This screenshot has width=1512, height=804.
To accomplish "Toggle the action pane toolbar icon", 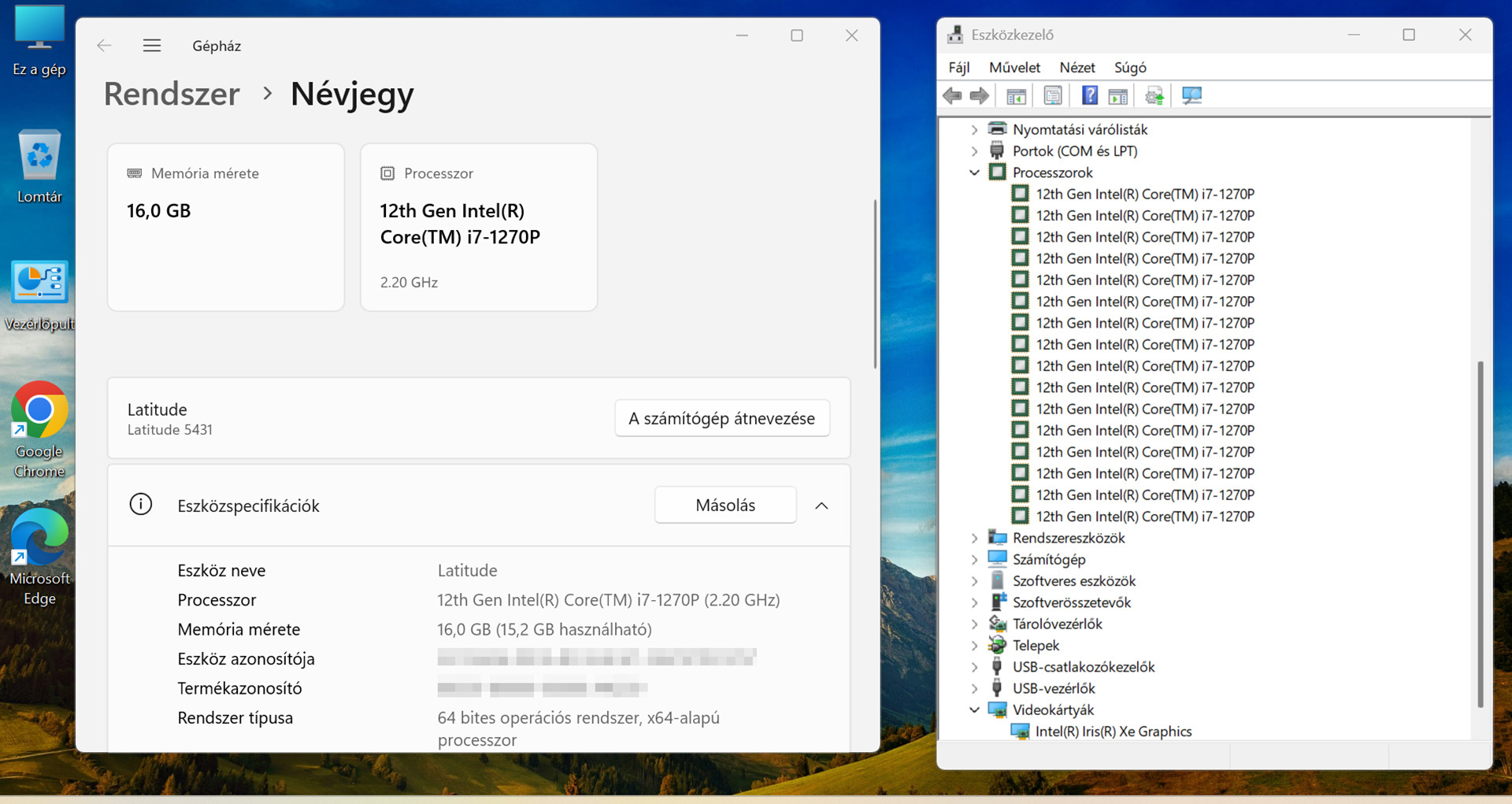I will click(x=1117, y=96).
